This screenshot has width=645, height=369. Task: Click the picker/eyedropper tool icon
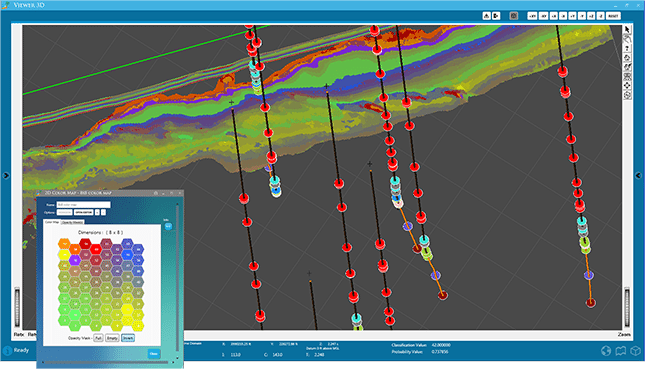(627, 67)
